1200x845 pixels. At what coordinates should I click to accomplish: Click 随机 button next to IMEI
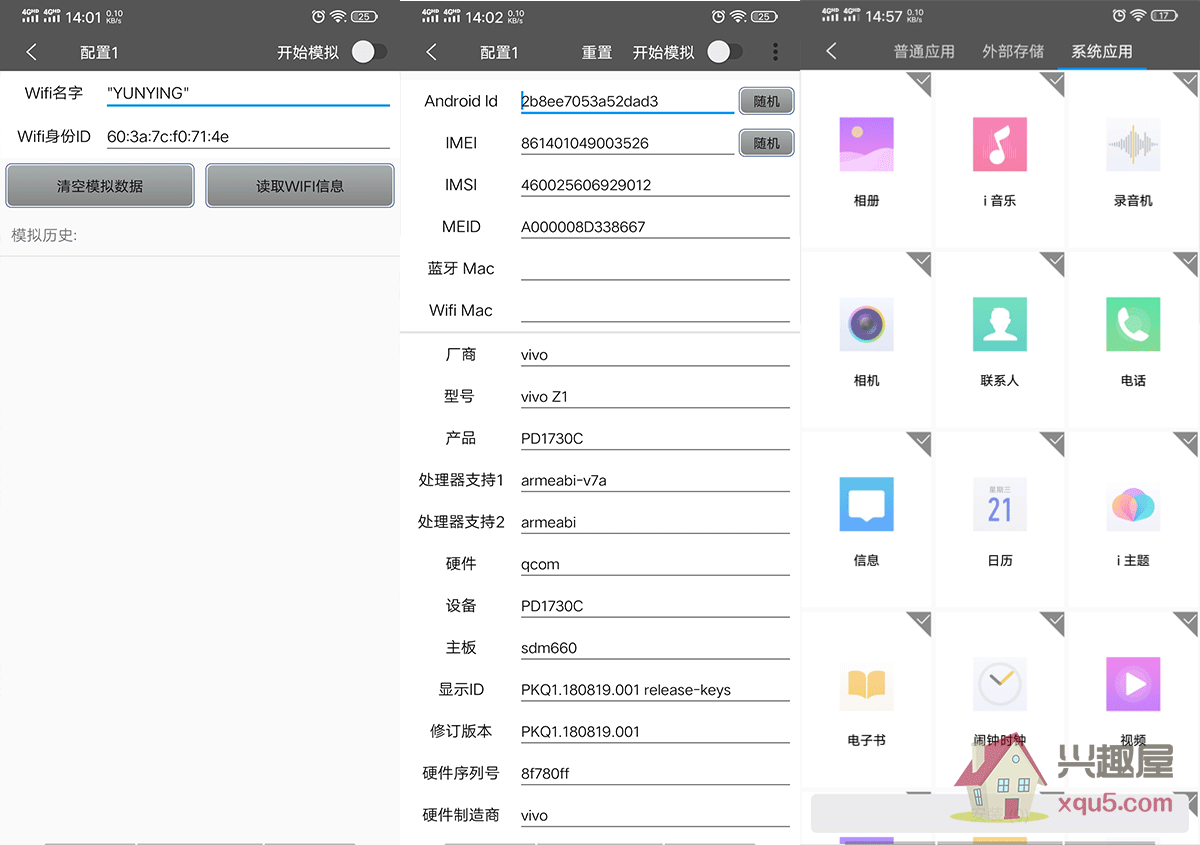pos(767,143)
